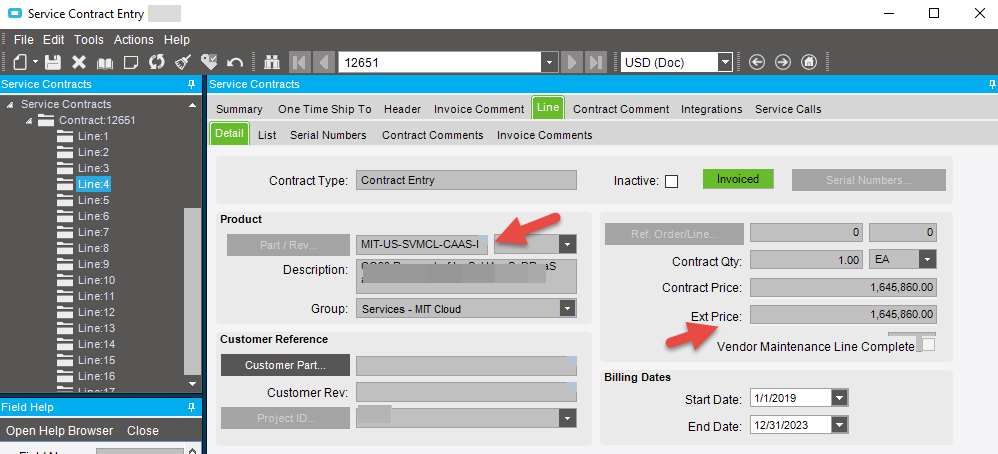Screen dimensions: 998x454
Task: Open the End Date calendar dropdown
Action: [x=840, y=425]
